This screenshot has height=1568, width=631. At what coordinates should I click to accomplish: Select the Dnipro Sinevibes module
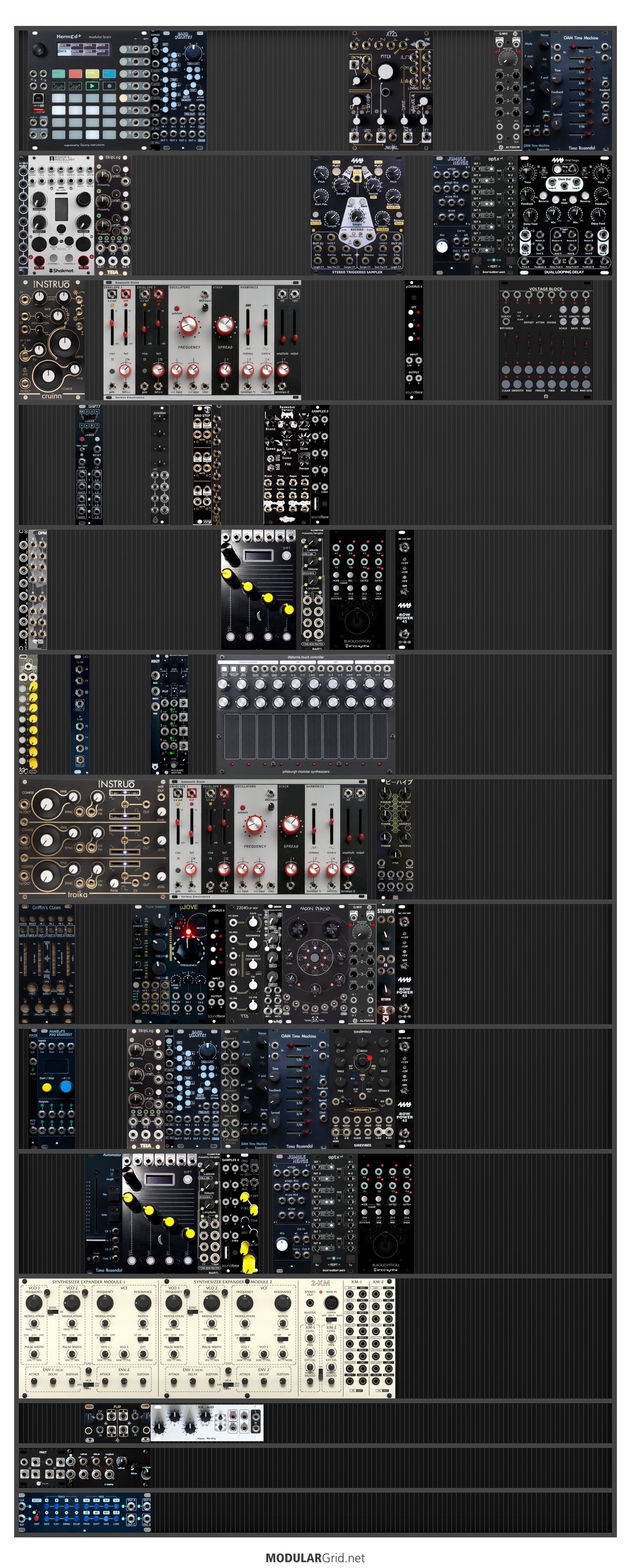point(363,1088)
